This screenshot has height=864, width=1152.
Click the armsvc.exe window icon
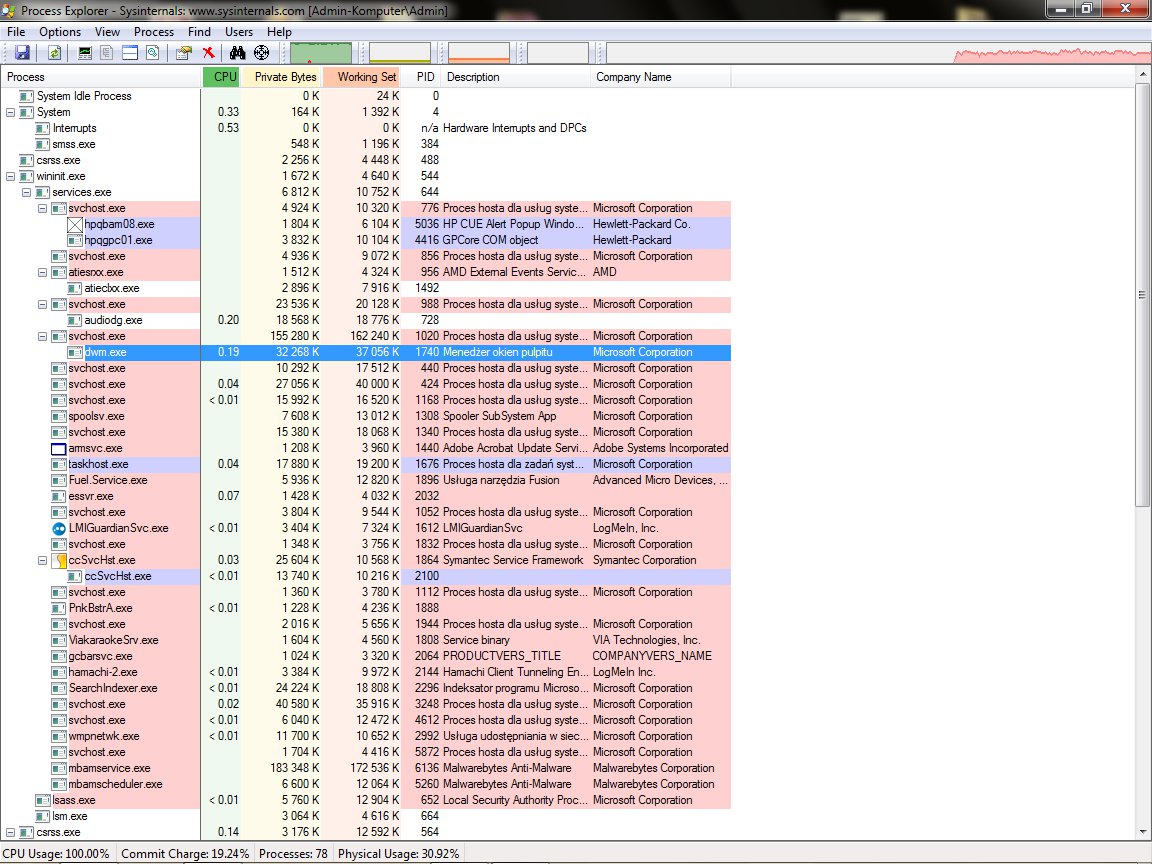click(59, 448)
